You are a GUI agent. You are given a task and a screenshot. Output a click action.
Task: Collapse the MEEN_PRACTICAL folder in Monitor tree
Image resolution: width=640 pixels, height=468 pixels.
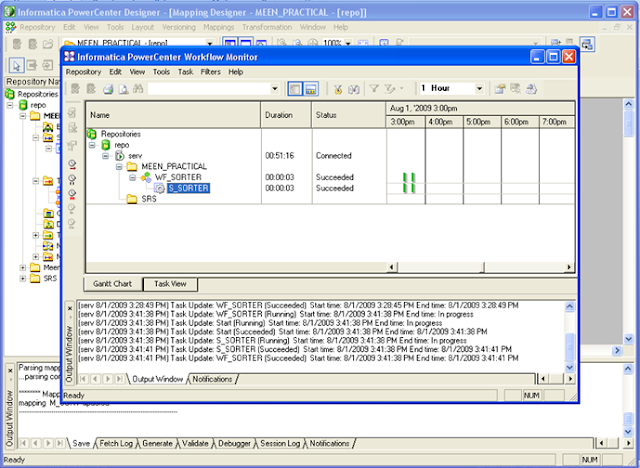[119, 166]
